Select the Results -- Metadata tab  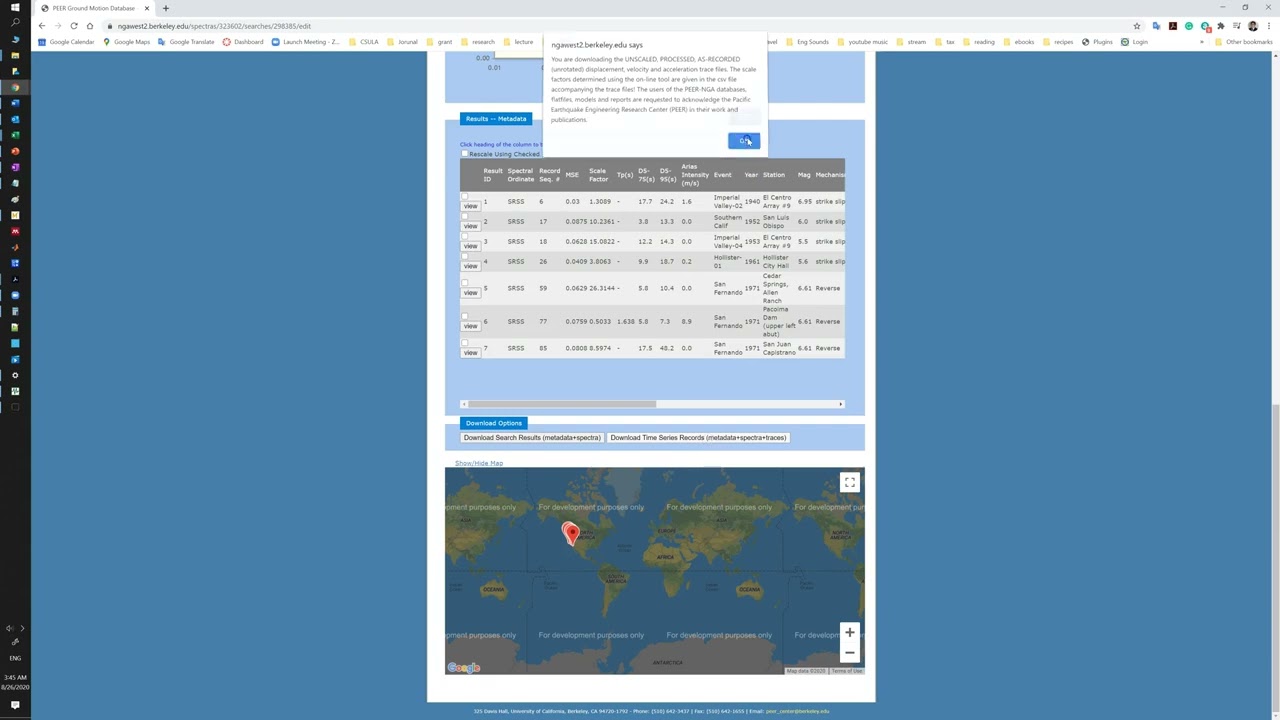495,118
